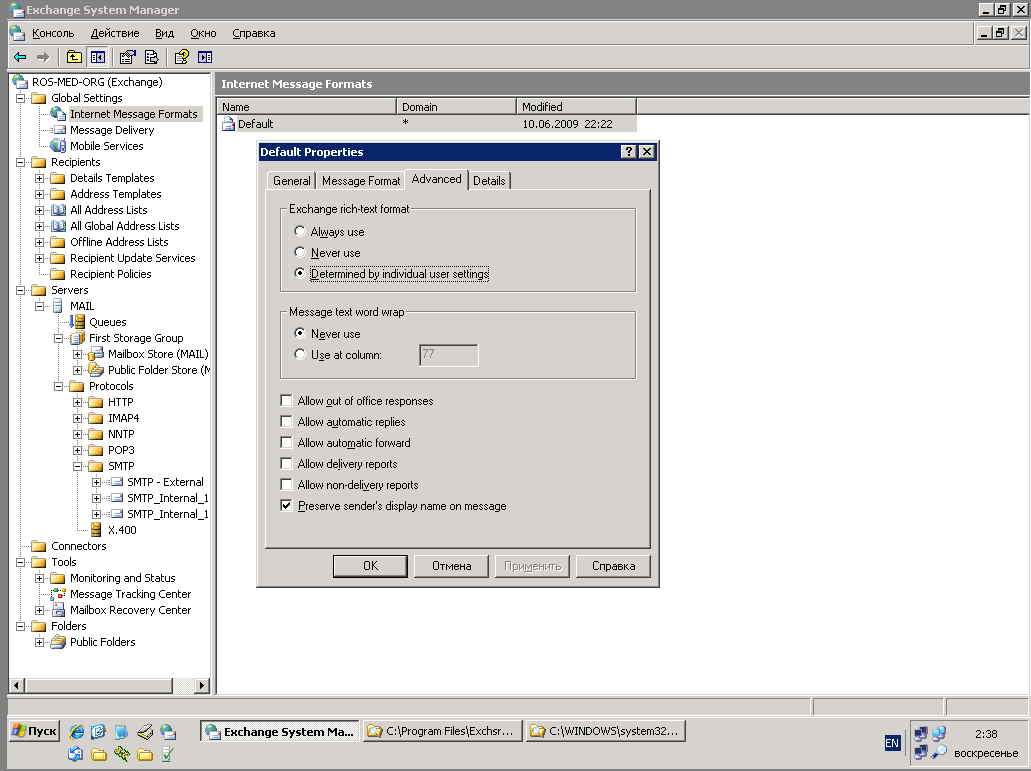
Task: Select the Message Delivery node icon
Action: [59, 130]
